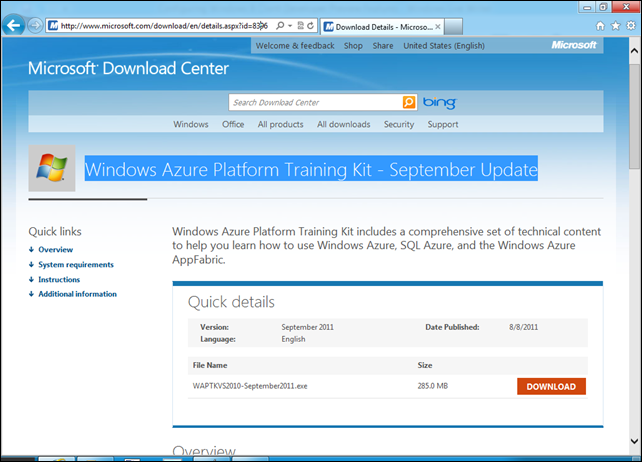Click the vertical scrollbar thumb
The image size is (642, 462).
click(634, 116)
